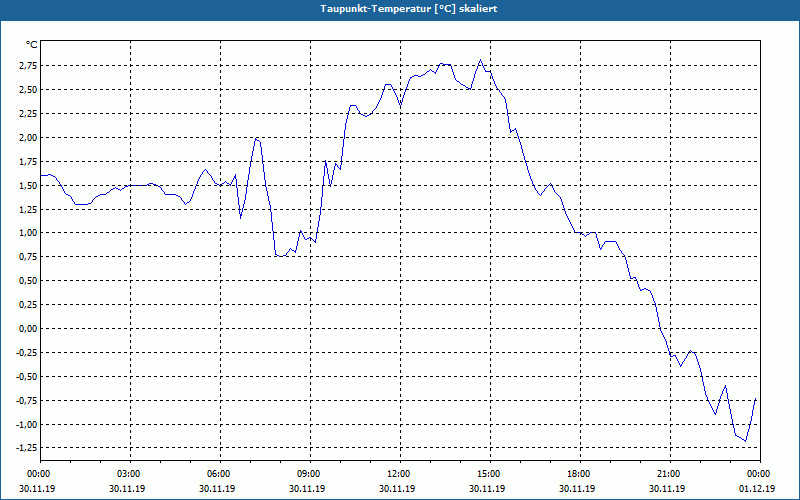Viewport: 800px width, 500px height.
Task: Click the chart title 'Taupunkt-Temperatur [°C] skaliert'
Action: coord(409,9)
